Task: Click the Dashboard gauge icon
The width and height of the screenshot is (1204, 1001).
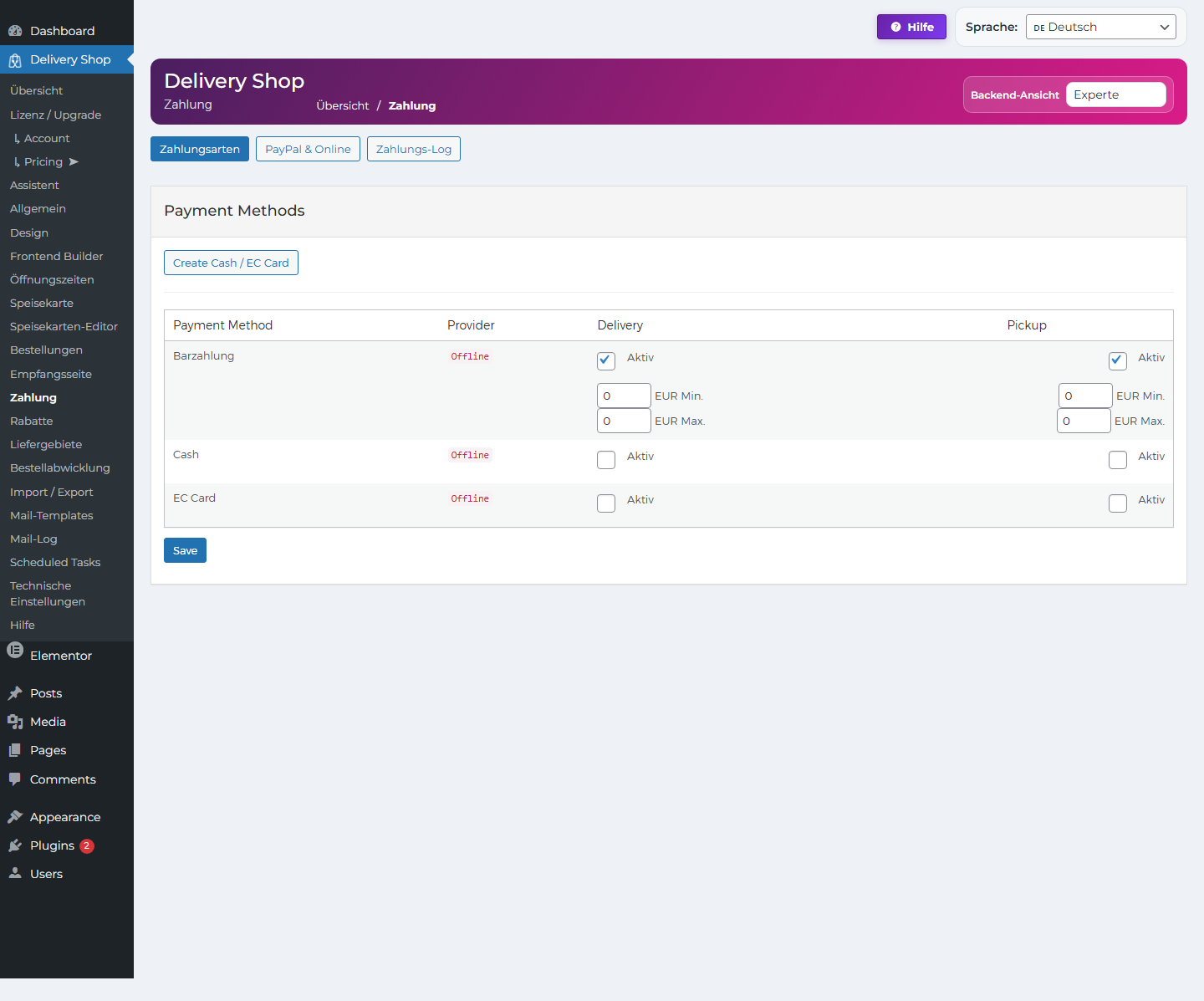Action: (15, 31)
